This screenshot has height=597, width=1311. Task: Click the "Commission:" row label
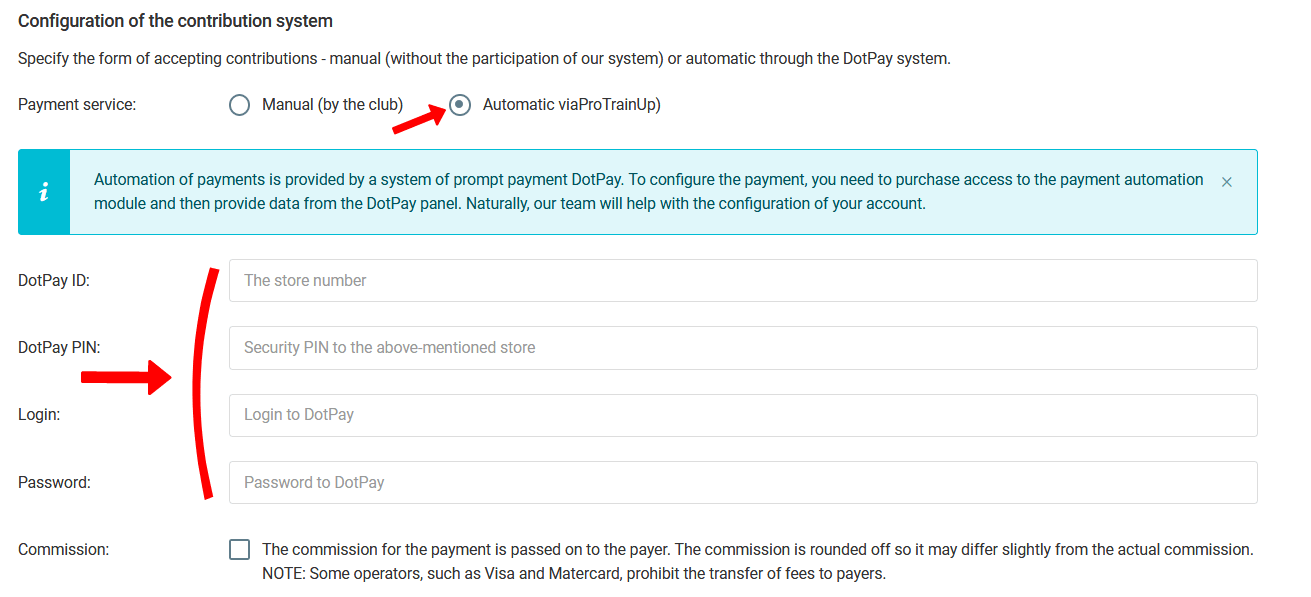(63, 549)
